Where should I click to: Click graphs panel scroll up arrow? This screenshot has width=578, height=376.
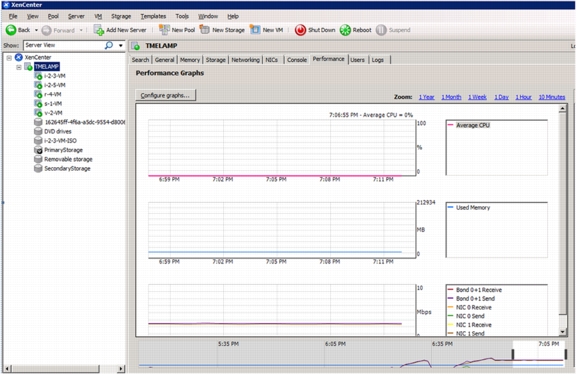tap(563, 108)
